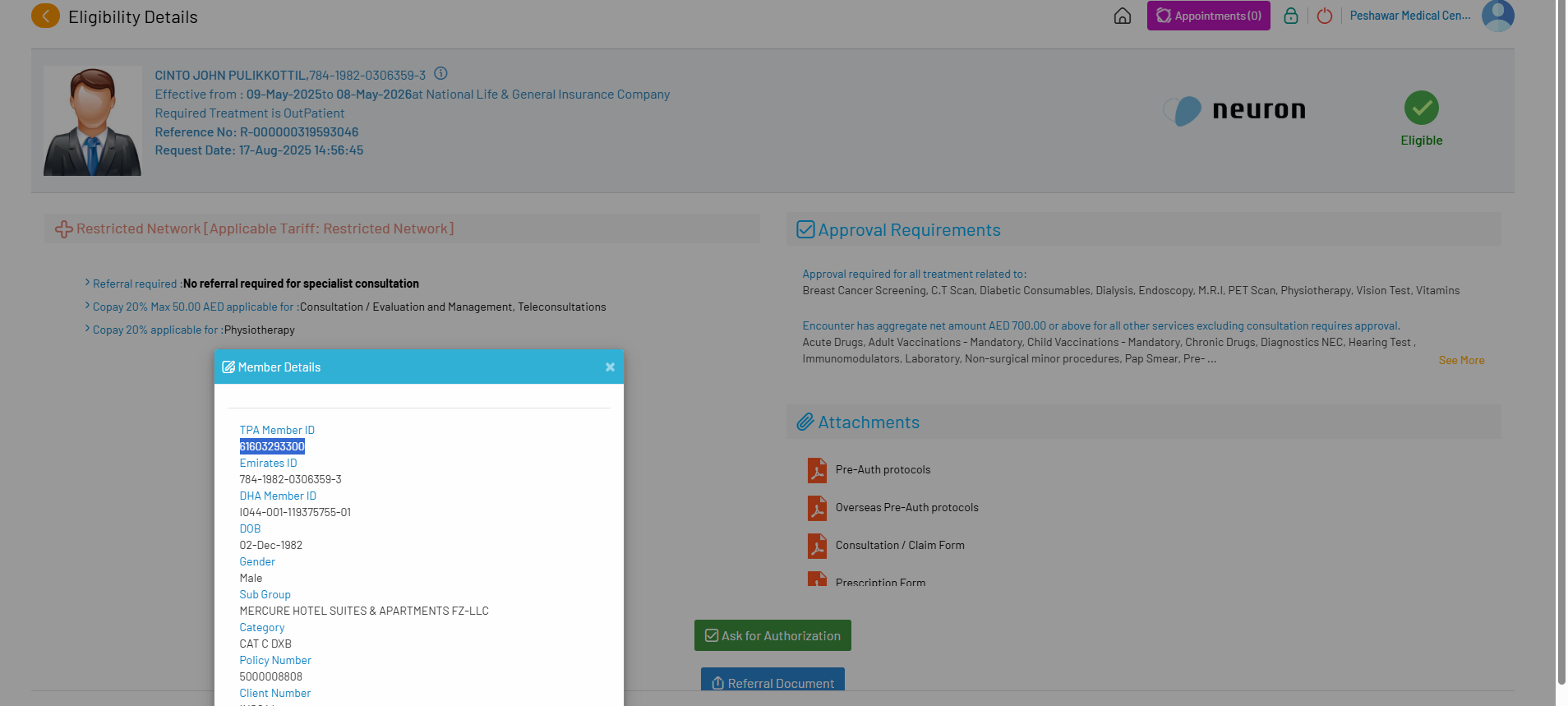Click the Approval Requirements heading
This screenshot has height=706, width=1568.
910,230
